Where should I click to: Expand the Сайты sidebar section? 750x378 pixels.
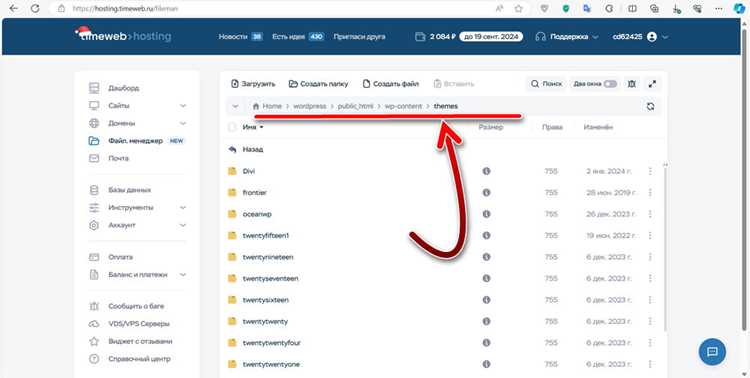click(183, 105)
